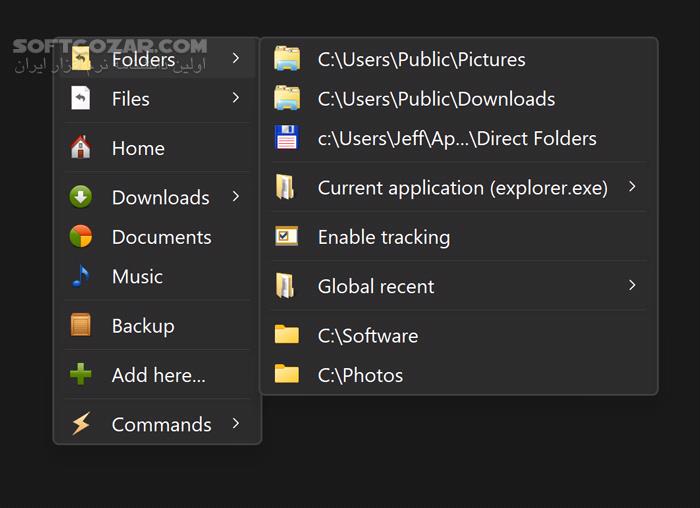Click the green Downloads arrow icon
The width and height of the screenshot is (700, 508).
[x=81, y=197]
